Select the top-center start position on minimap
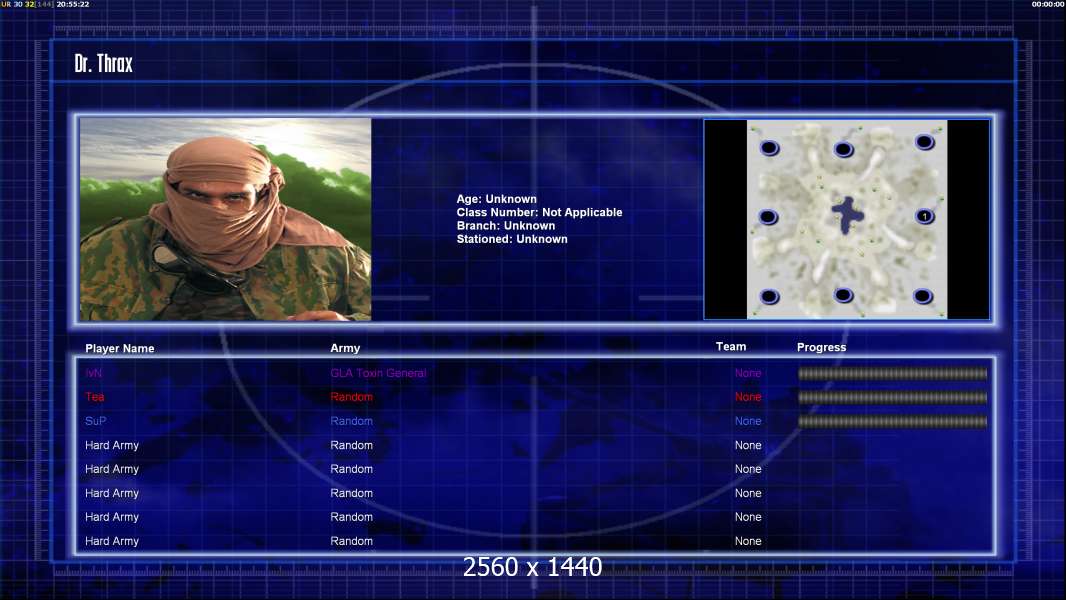This screenshot has width=1066, height=600. [x=843, y=150]
